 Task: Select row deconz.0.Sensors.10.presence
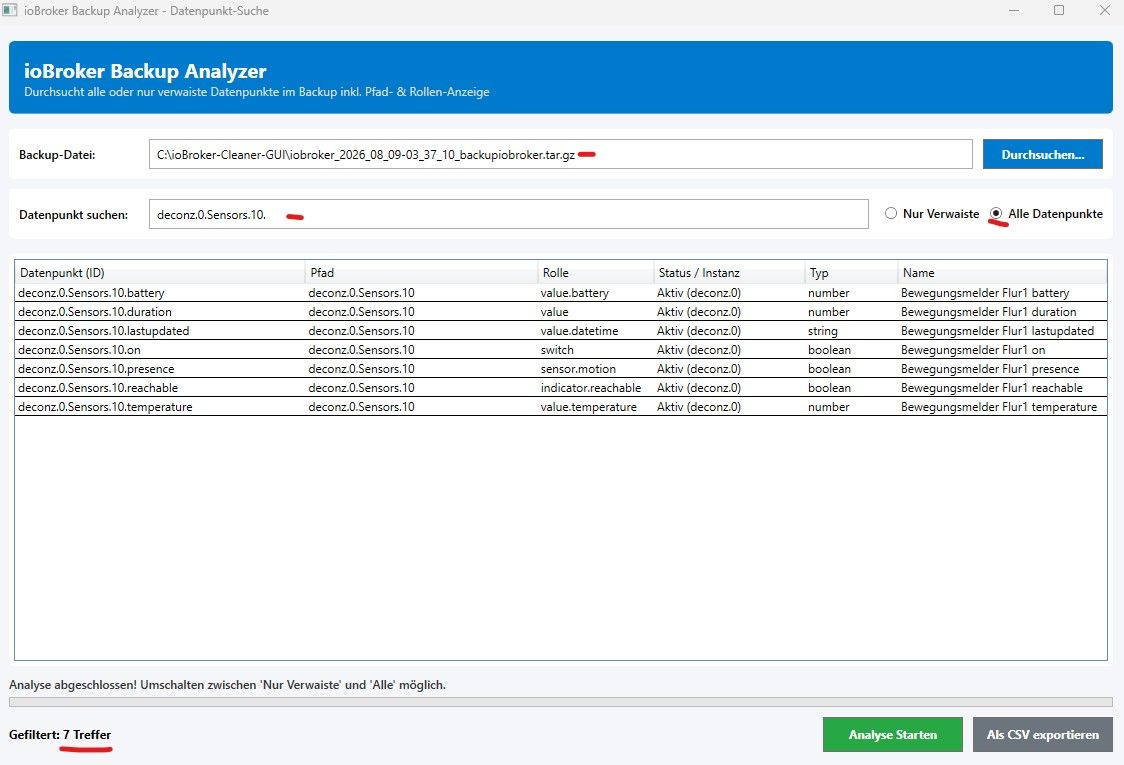pyautogui.click(x=561, y=369)
